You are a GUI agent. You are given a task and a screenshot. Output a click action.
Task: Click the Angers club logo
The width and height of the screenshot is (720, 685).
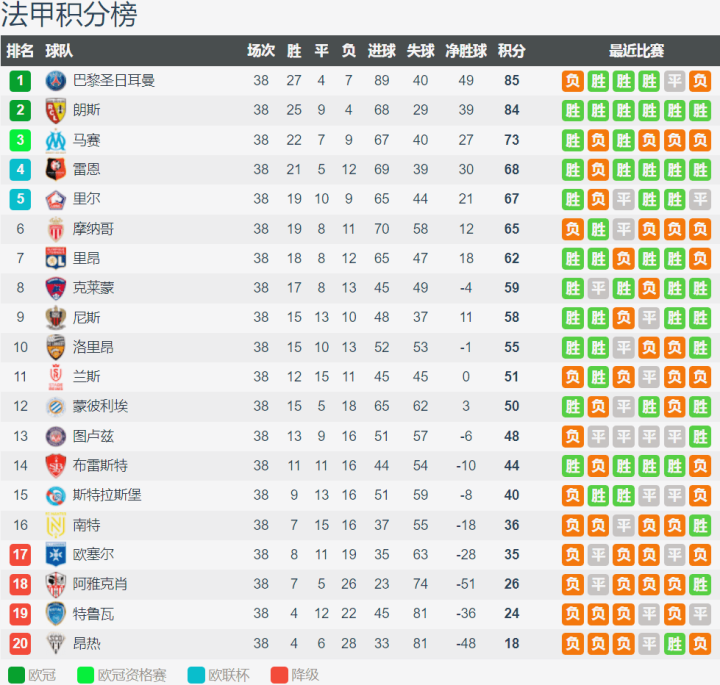(x=55, y=643)
